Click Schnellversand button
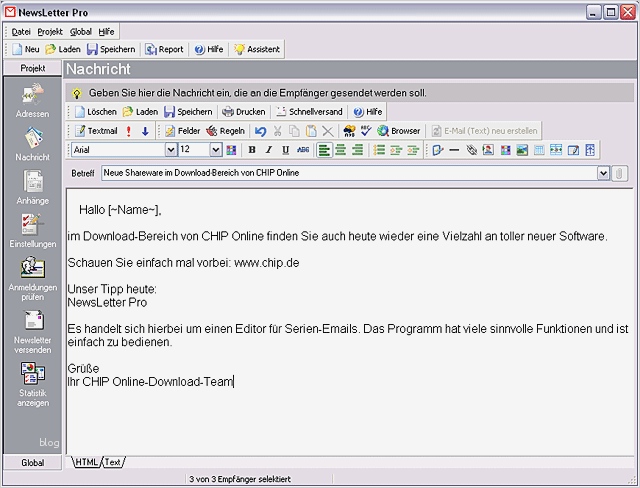 309,112
